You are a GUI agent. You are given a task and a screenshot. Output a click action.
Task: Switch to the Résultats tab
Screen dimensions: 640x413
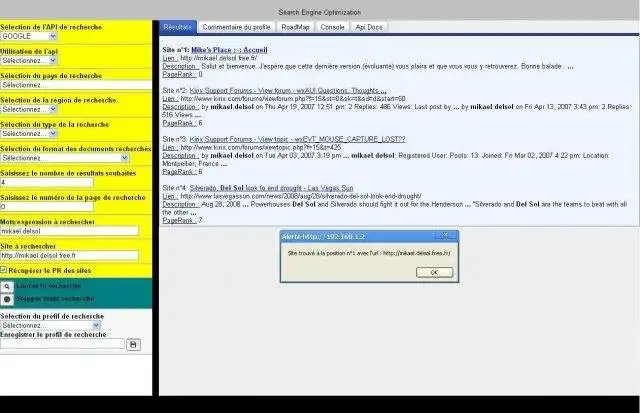(x=178, y=27)
